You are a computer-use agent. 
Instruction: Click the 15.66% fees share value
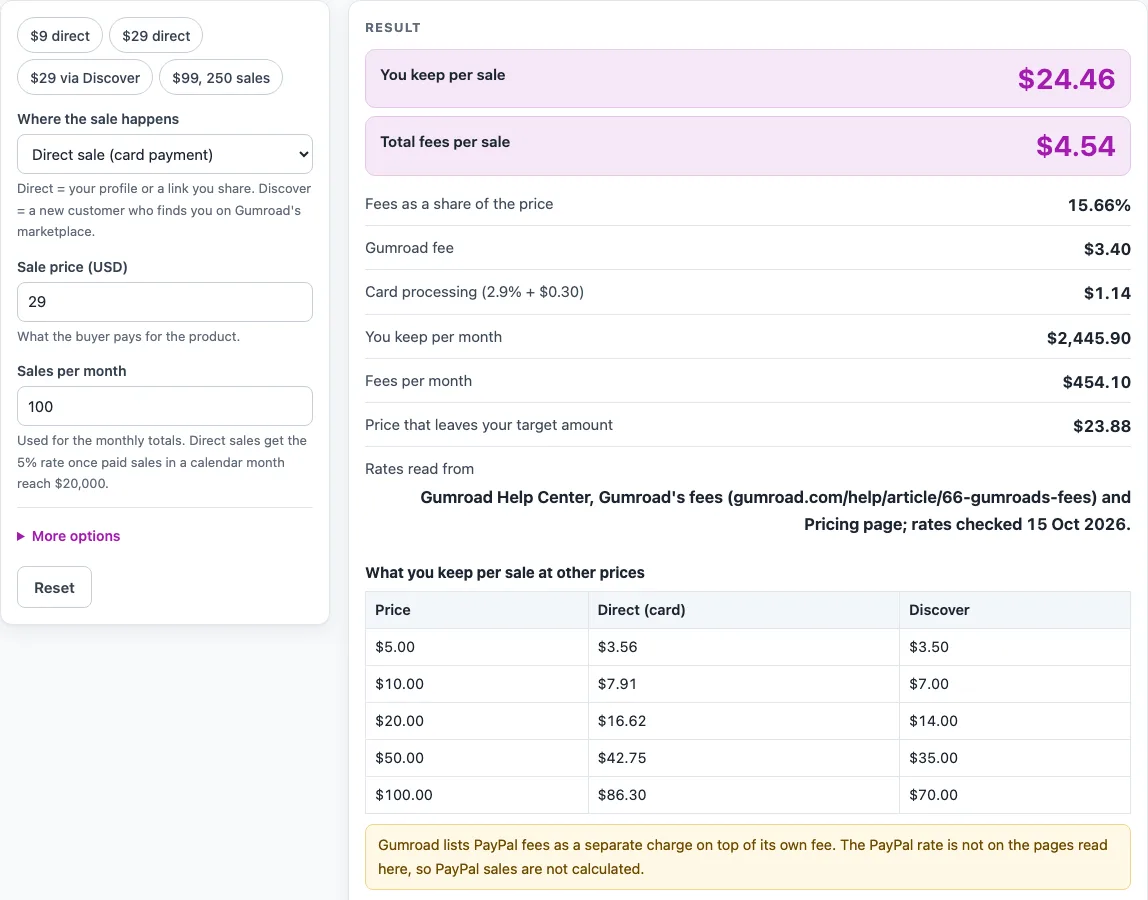tap(1099, 205)
